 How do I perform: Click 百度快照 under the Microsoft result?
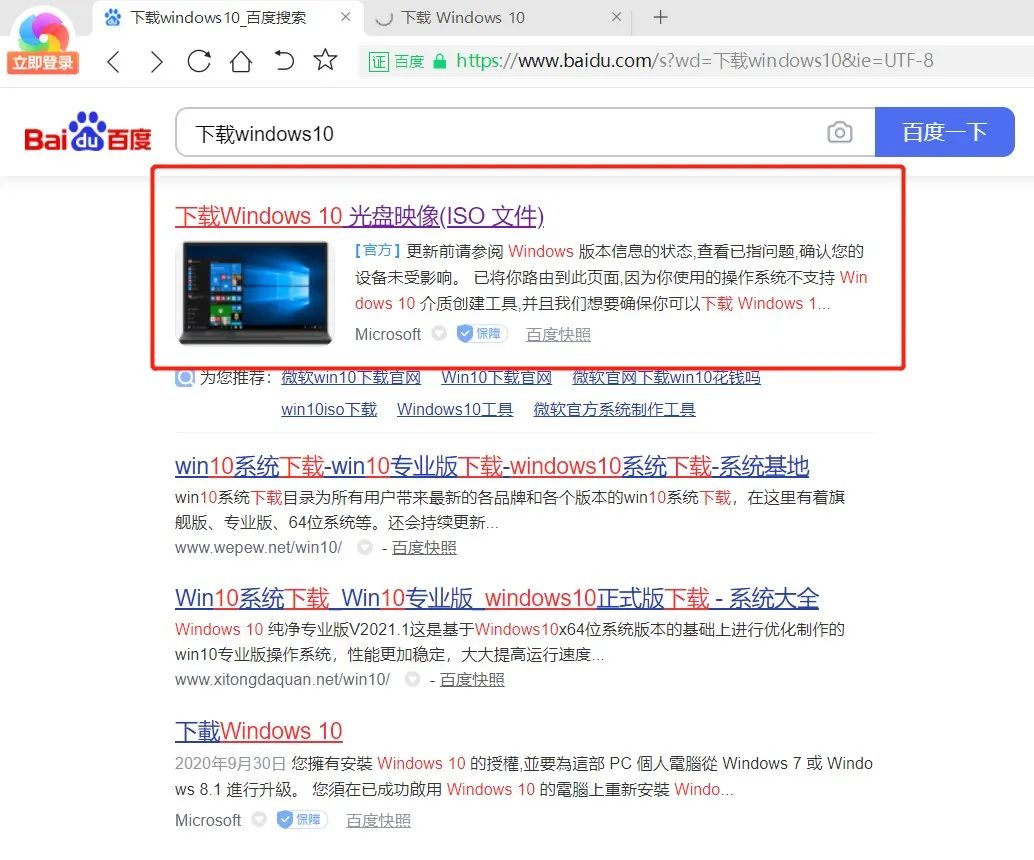(x=557, y=334)
